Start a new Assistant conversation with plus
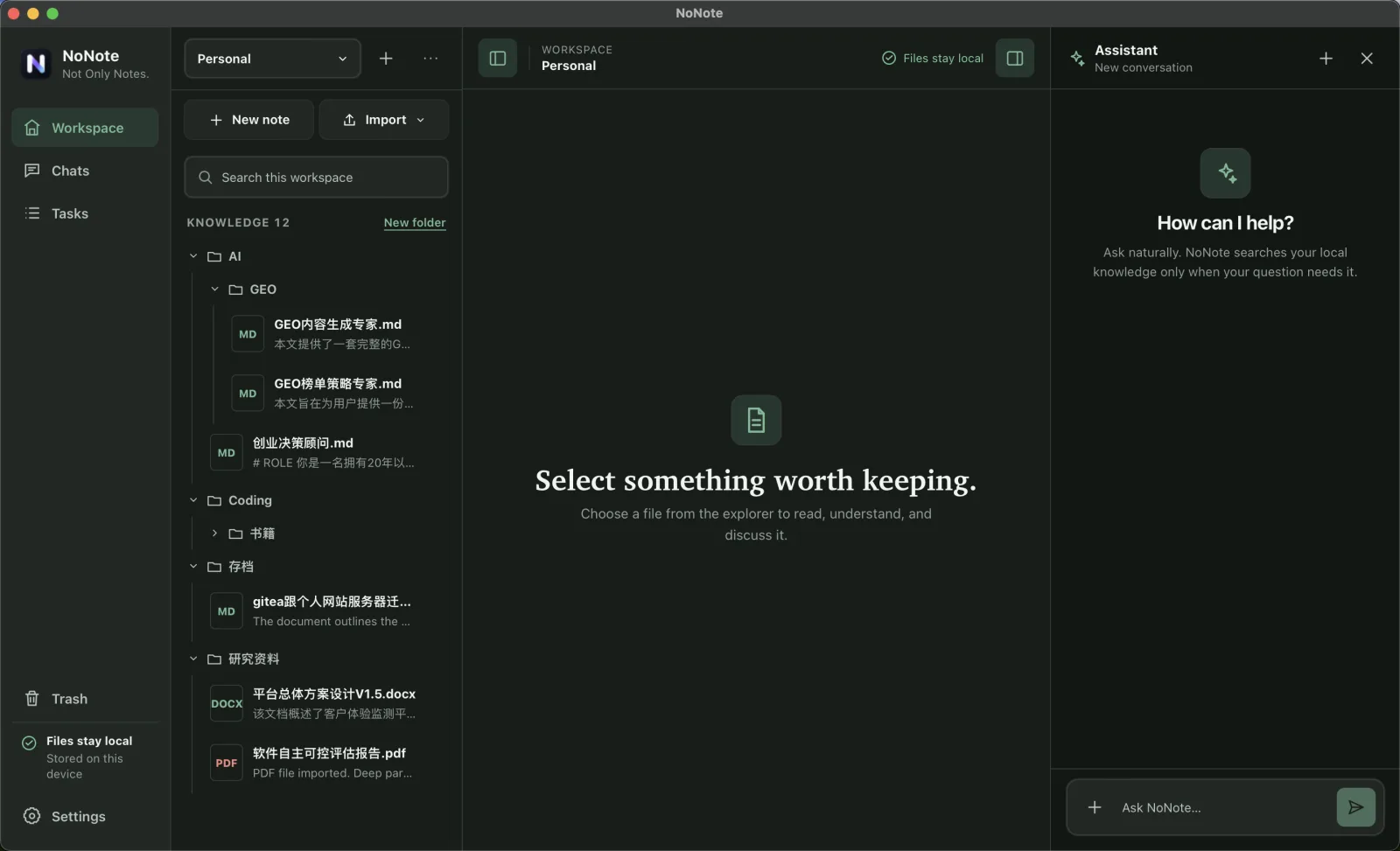Image resolution: width=1400 pixels, height=851 pixels. [x=1326, y=59]
